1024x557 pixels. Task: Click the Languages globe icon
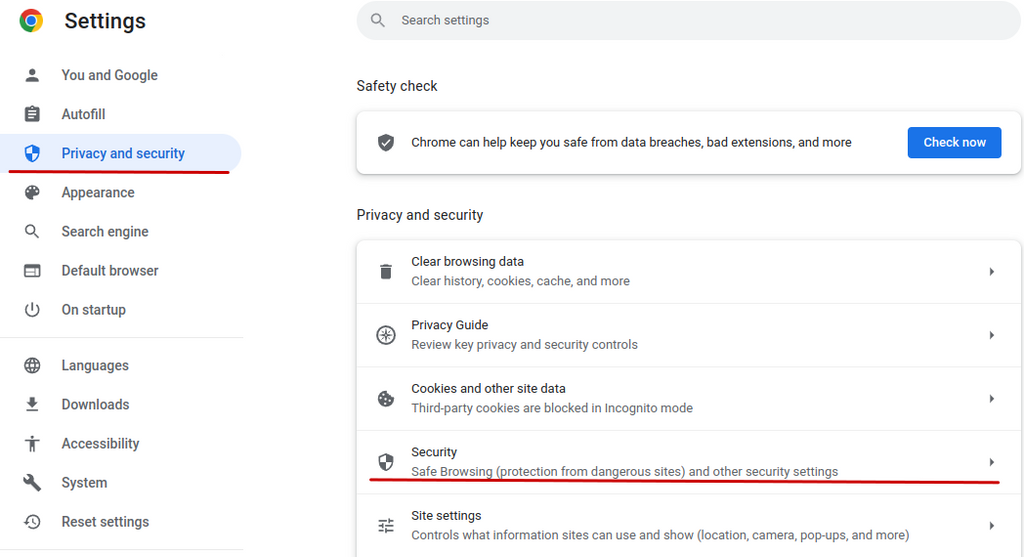tap(32, 366)
